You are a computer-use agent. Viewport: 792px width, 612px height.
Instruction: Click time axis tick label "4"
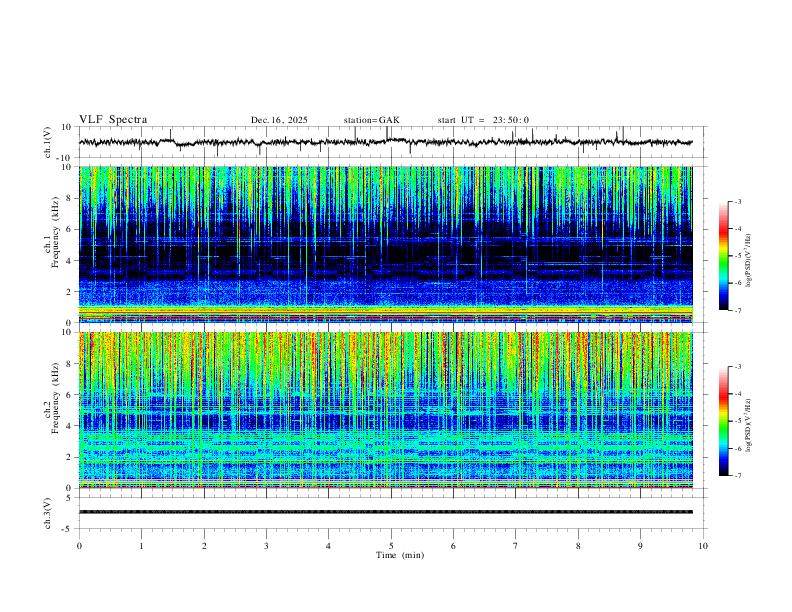(328, 546)
